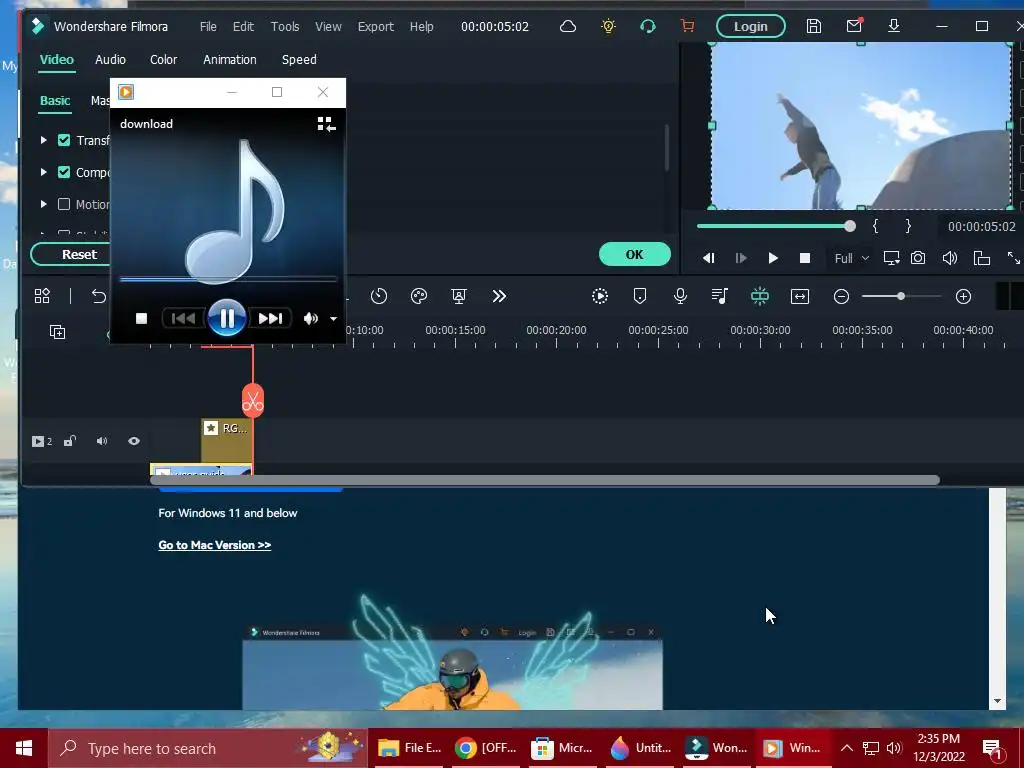Viewport: 1024px width, 768px height.
Task: Switch to the Speed tab
Action: pyautogui.click(x=299, y=59)
